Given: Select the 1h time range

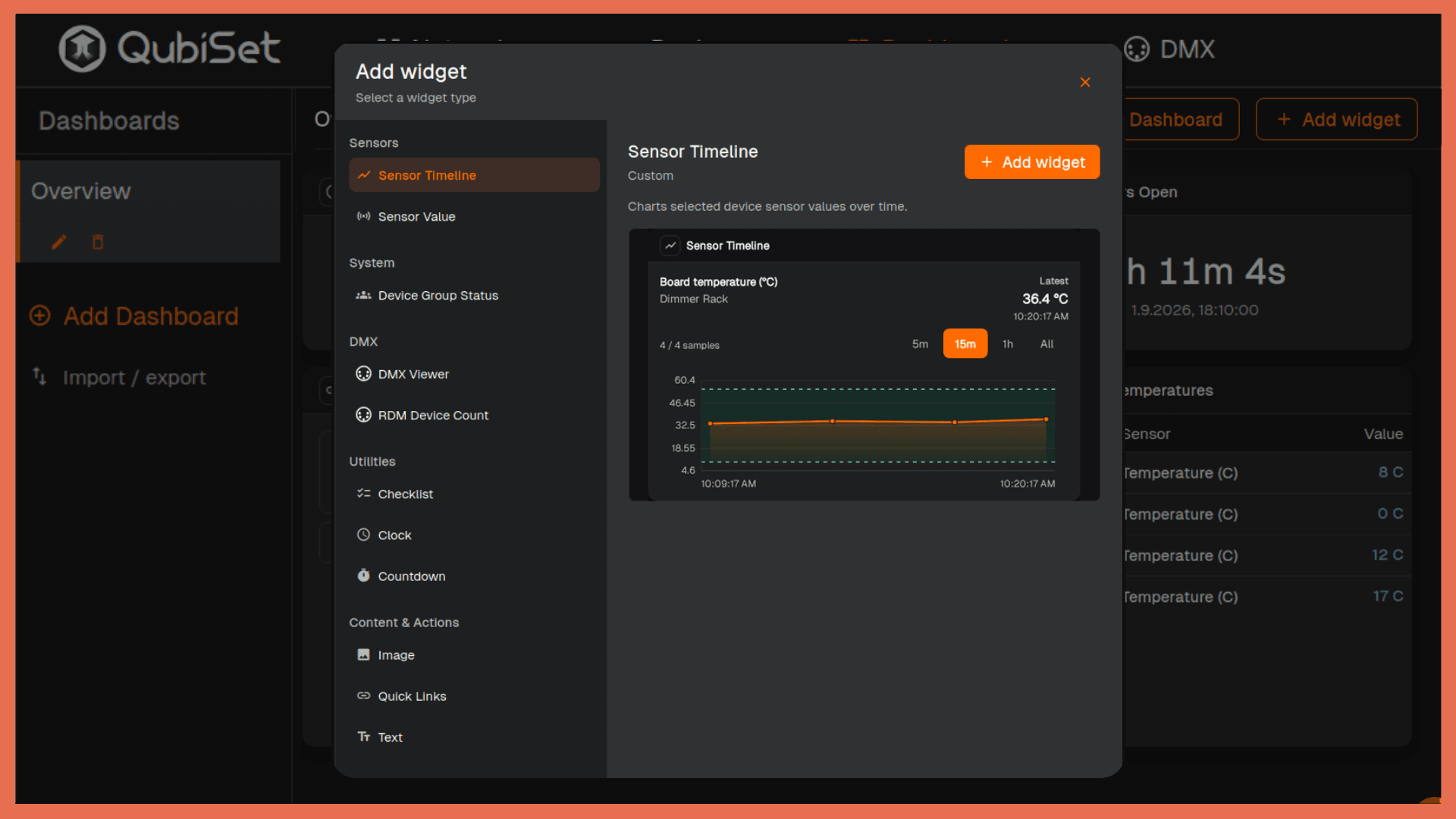Looking at the screenshot, I should [x=1008, y=344].
